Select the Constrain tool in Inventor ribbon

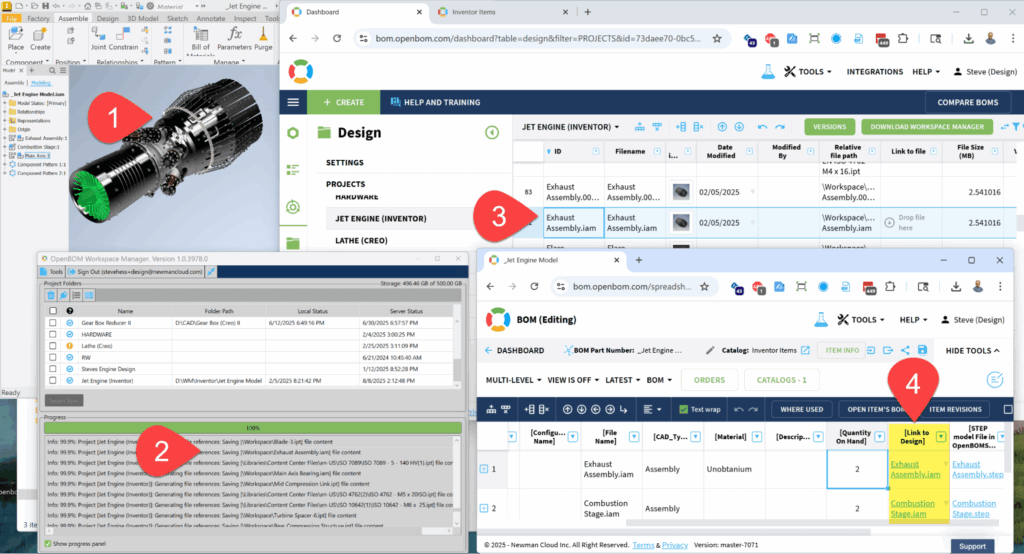(123, 39)
